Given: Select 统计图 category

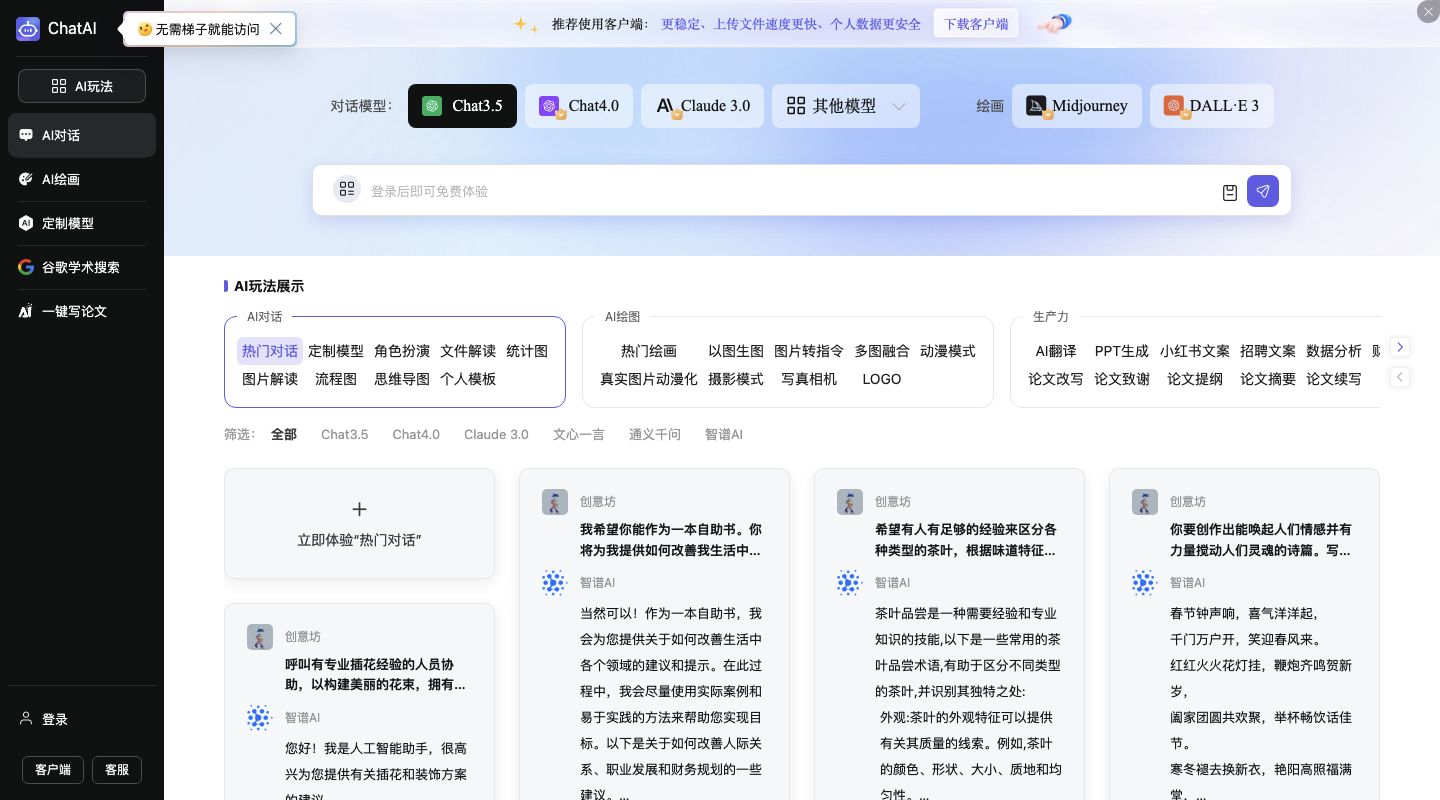Looking at the screenshot, I should (527, 351).
